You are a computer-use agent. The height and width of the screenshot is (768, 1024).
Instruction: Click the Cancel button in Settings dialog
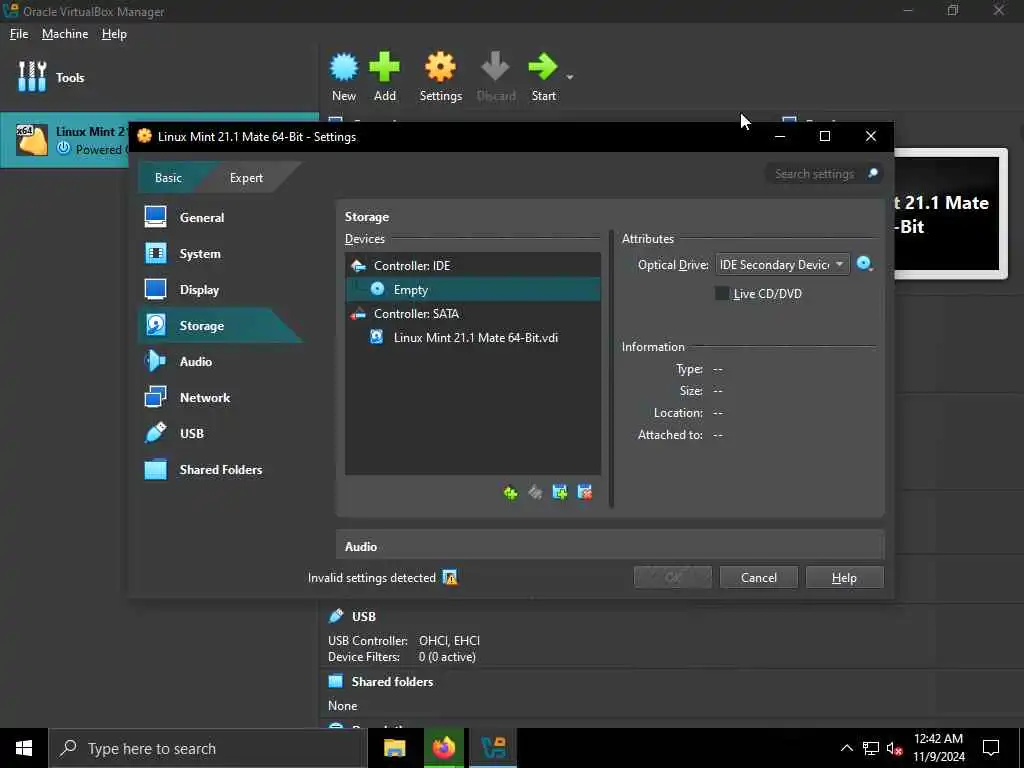tap(758, 577)
